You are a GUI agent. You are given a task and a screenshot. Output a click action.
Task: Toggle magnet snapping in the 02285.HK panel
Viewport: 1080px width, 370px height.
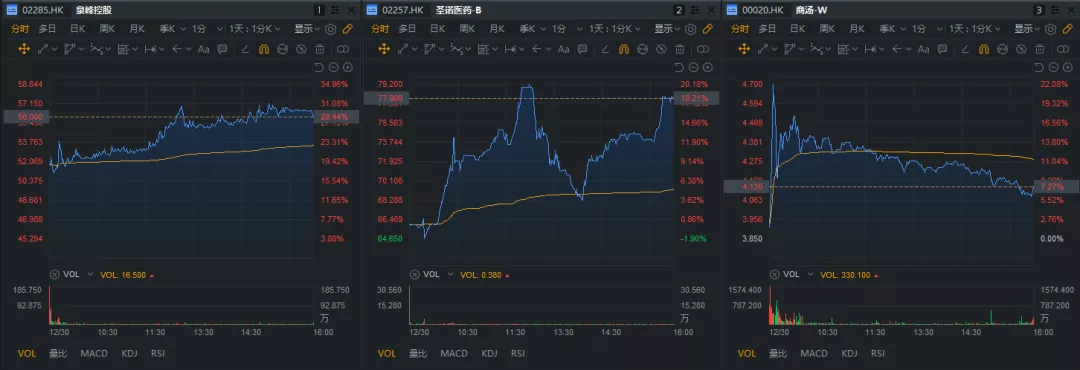click(264, 49)
